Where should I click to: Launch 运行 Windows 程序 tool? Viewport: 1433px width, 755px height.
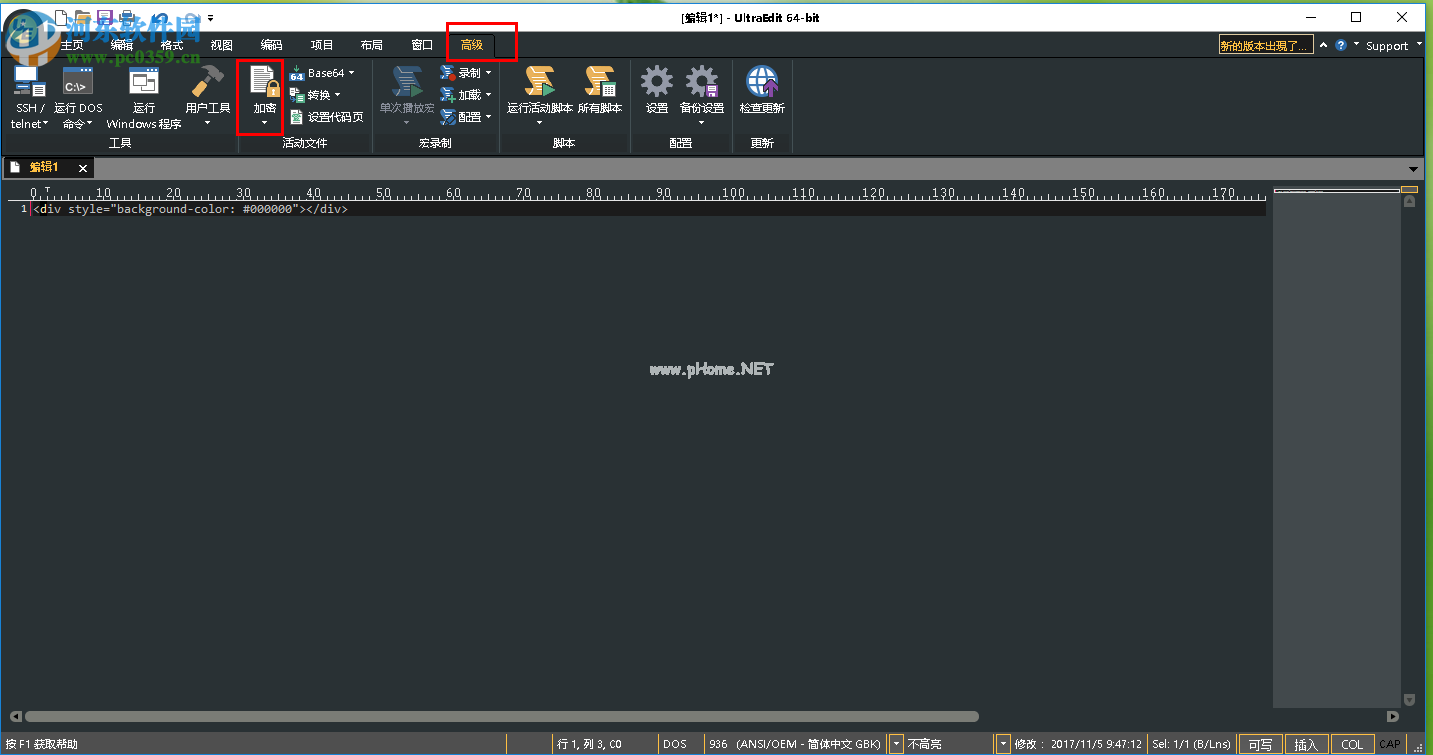(144, 97)
